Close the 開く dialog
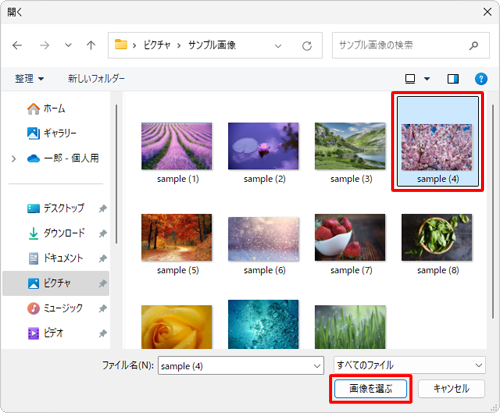Image resolution: width=500 pixels, height=413 pixels. pos(487,12)
